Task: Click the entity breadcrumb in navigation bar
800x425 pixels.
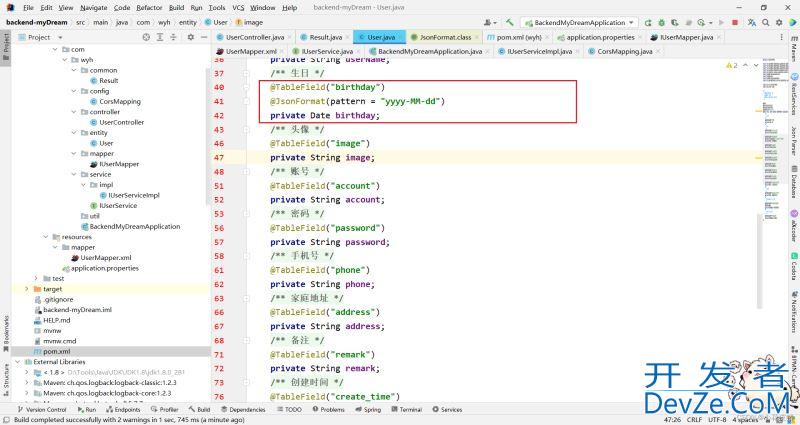Action: 188,22
